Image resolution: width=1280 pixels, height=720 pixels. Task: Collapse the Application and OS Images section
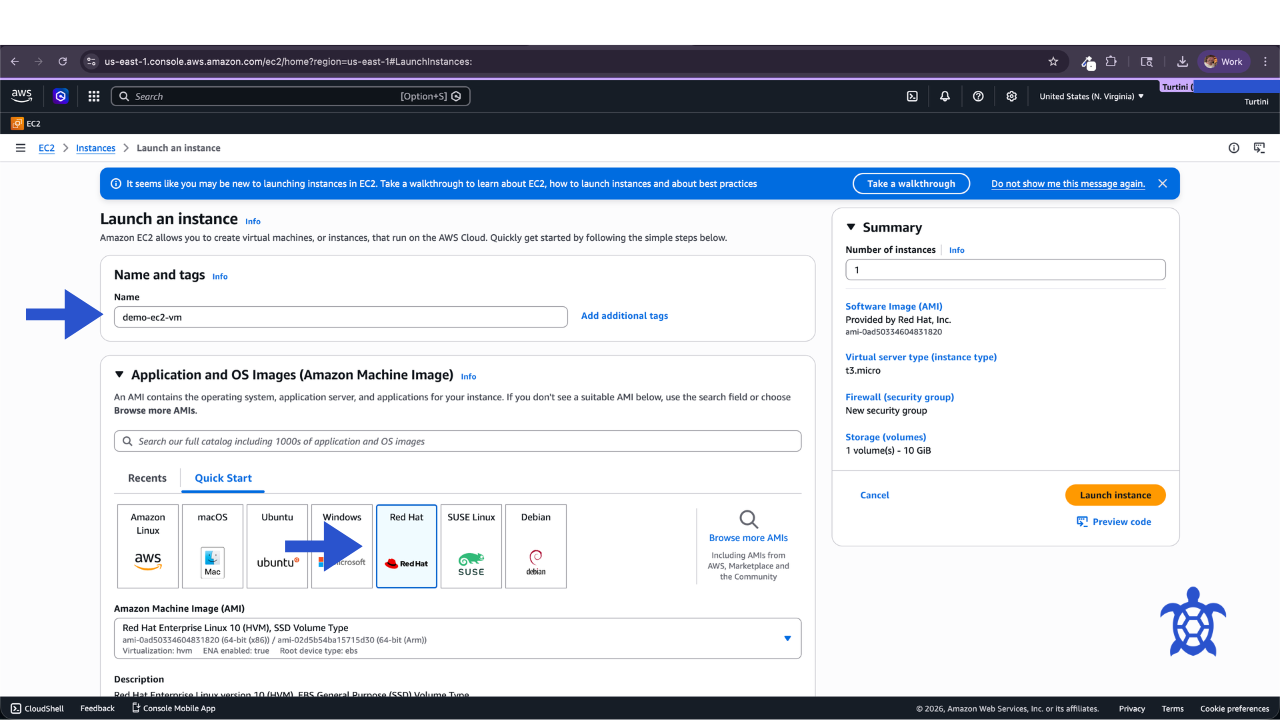click(x=120, y=375)
